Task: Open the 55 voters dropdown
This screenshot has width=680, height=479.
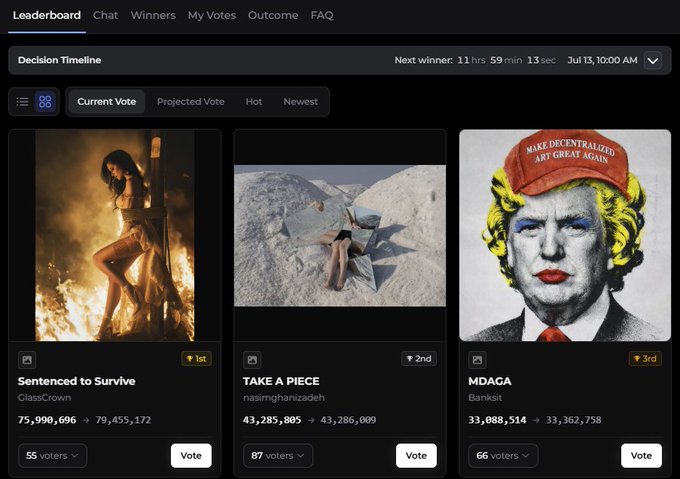Action: pos(52,456)
